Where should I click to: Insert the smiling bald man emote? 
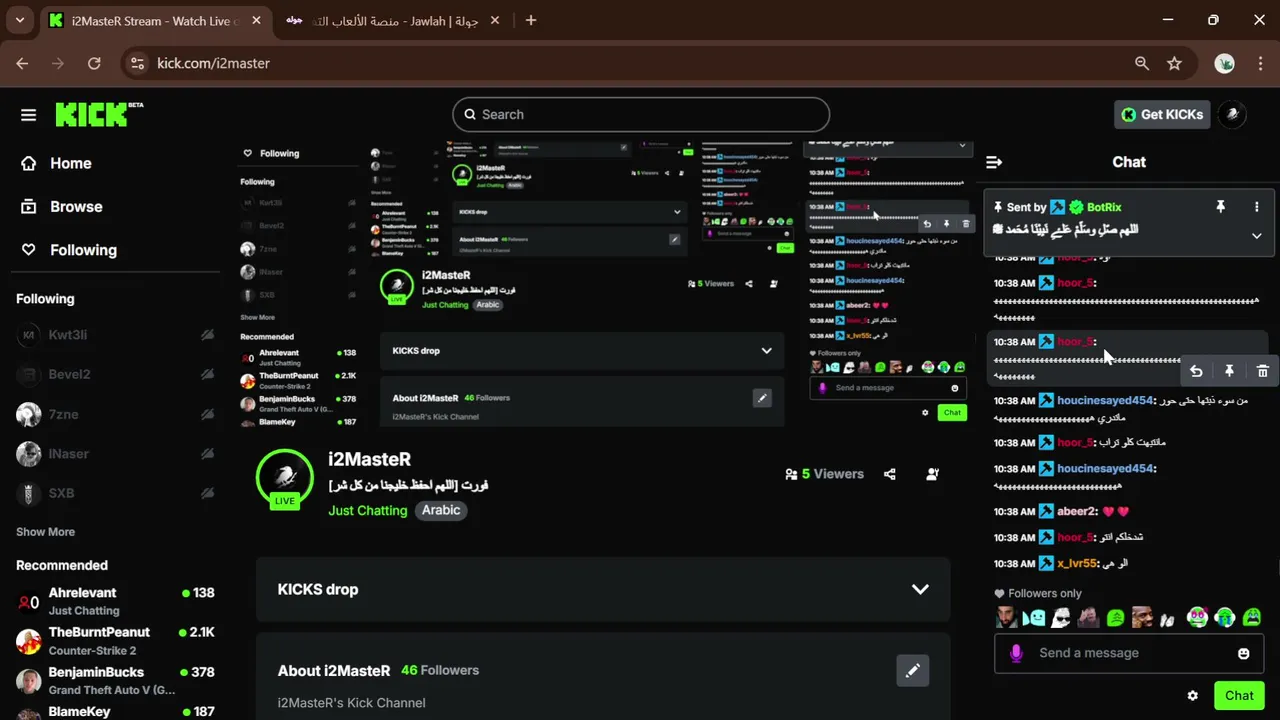pyautogui.click(x=1142, y=618)
